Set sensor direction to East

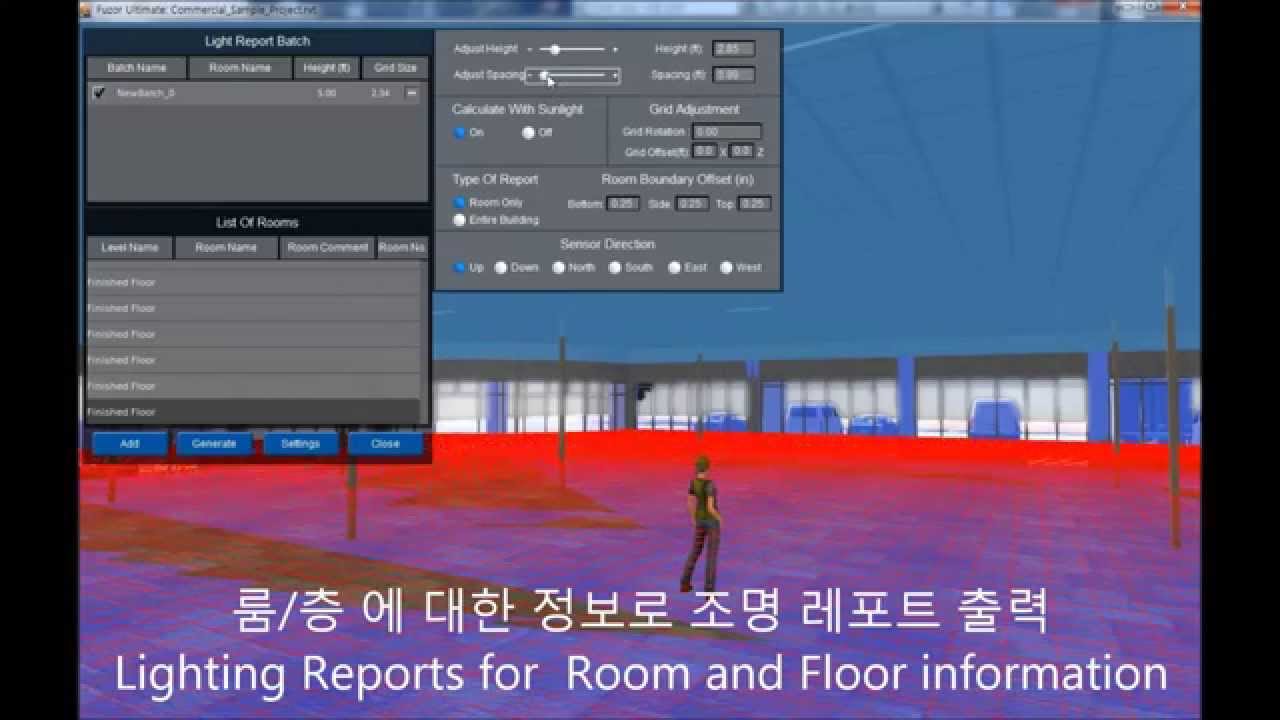point(675,267)
